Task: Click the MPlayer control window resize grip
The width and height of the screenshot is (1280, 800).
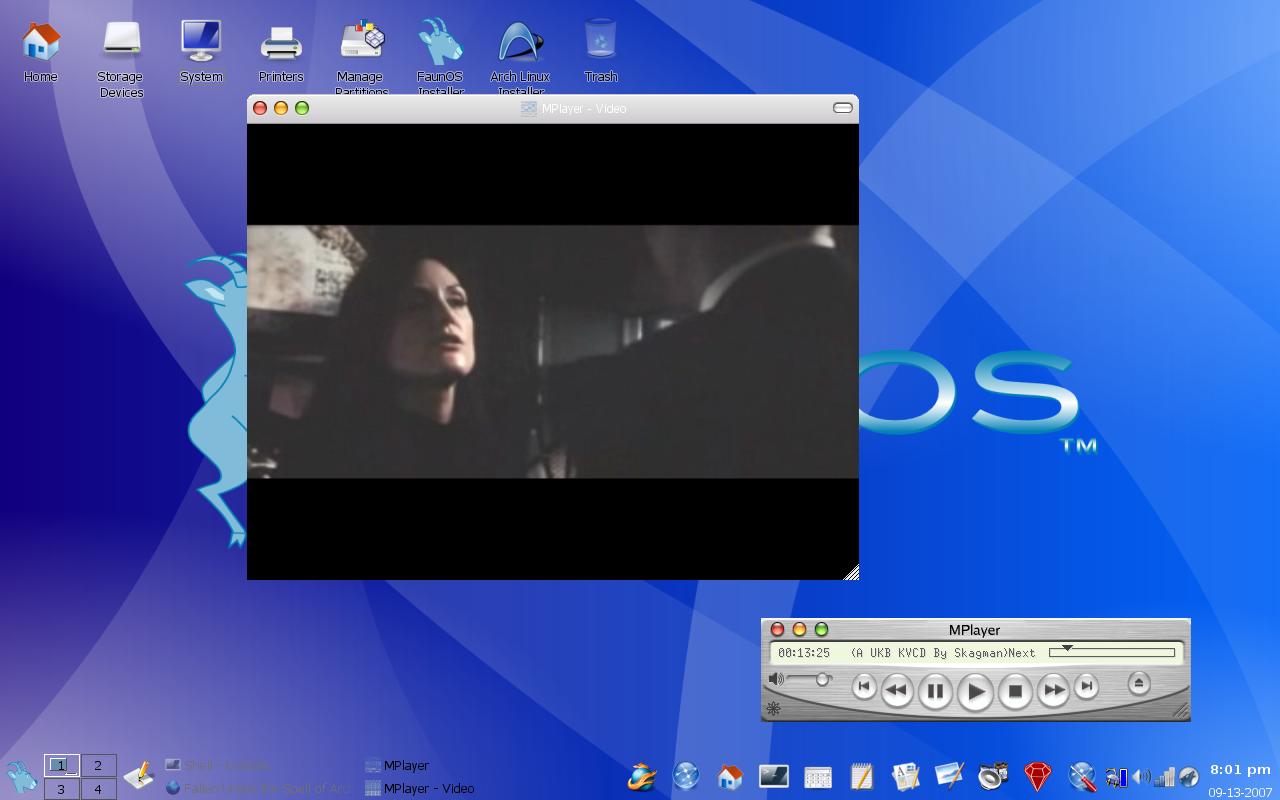Action: point(1181,711)
